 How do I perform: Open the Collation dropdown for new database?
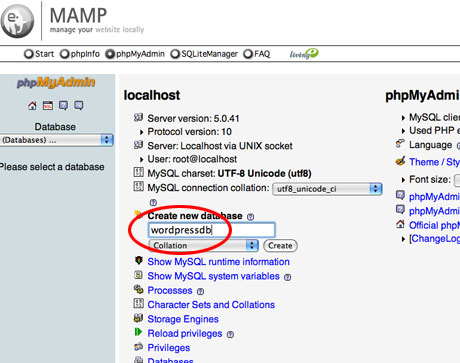point(203,246)
